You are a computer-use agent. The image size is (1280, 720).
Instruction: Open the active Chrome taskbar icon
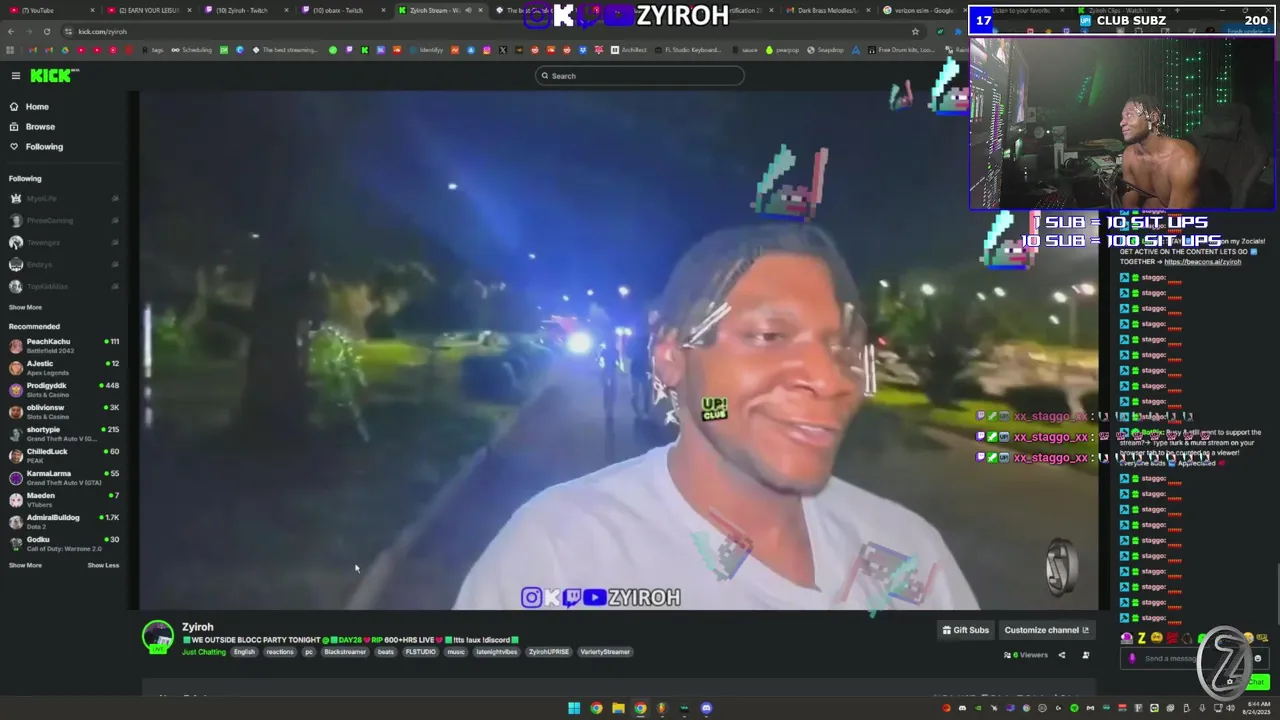coord(640,708)
